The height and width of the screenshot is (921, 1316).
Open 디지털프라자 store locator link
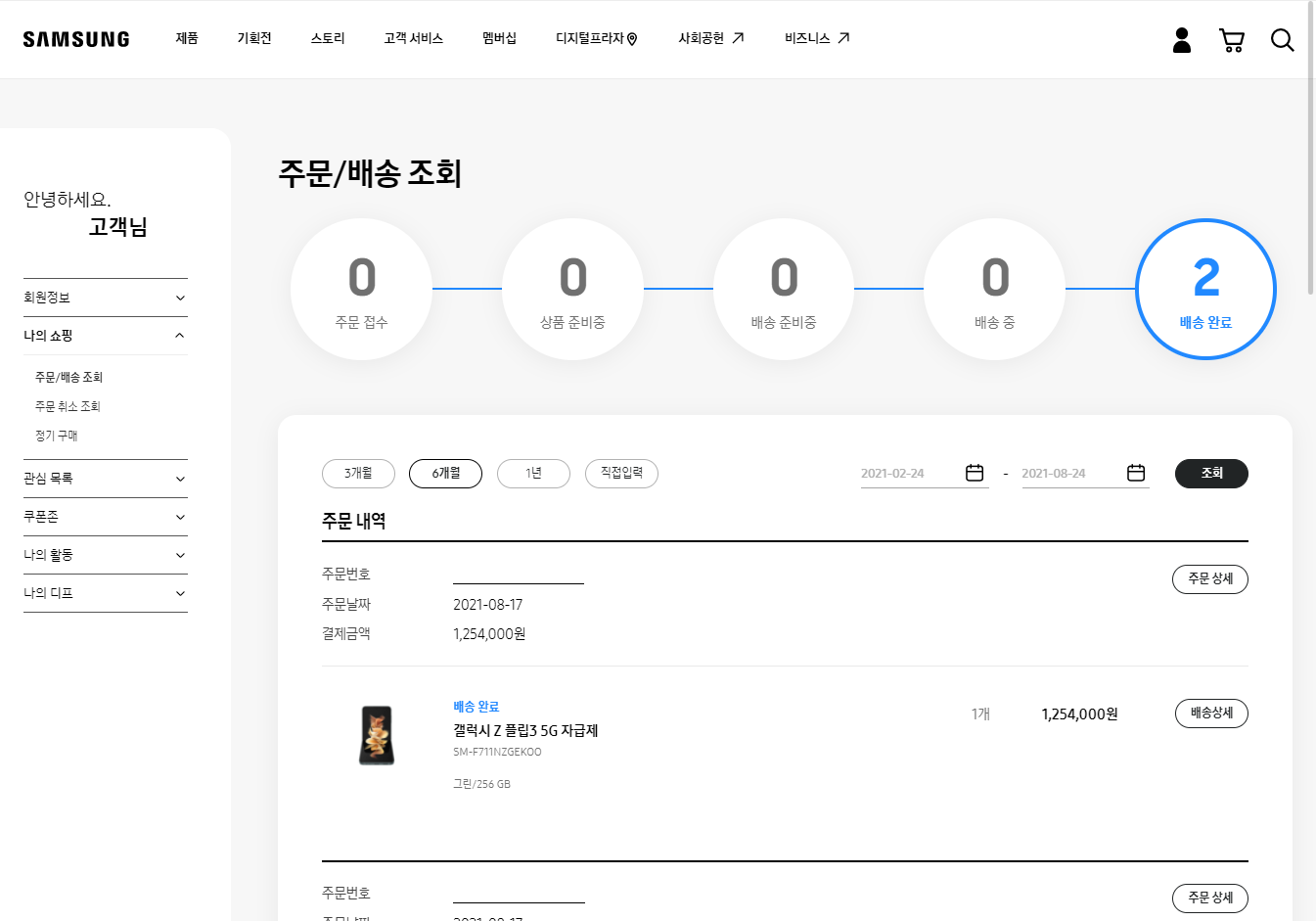point(597,38)
